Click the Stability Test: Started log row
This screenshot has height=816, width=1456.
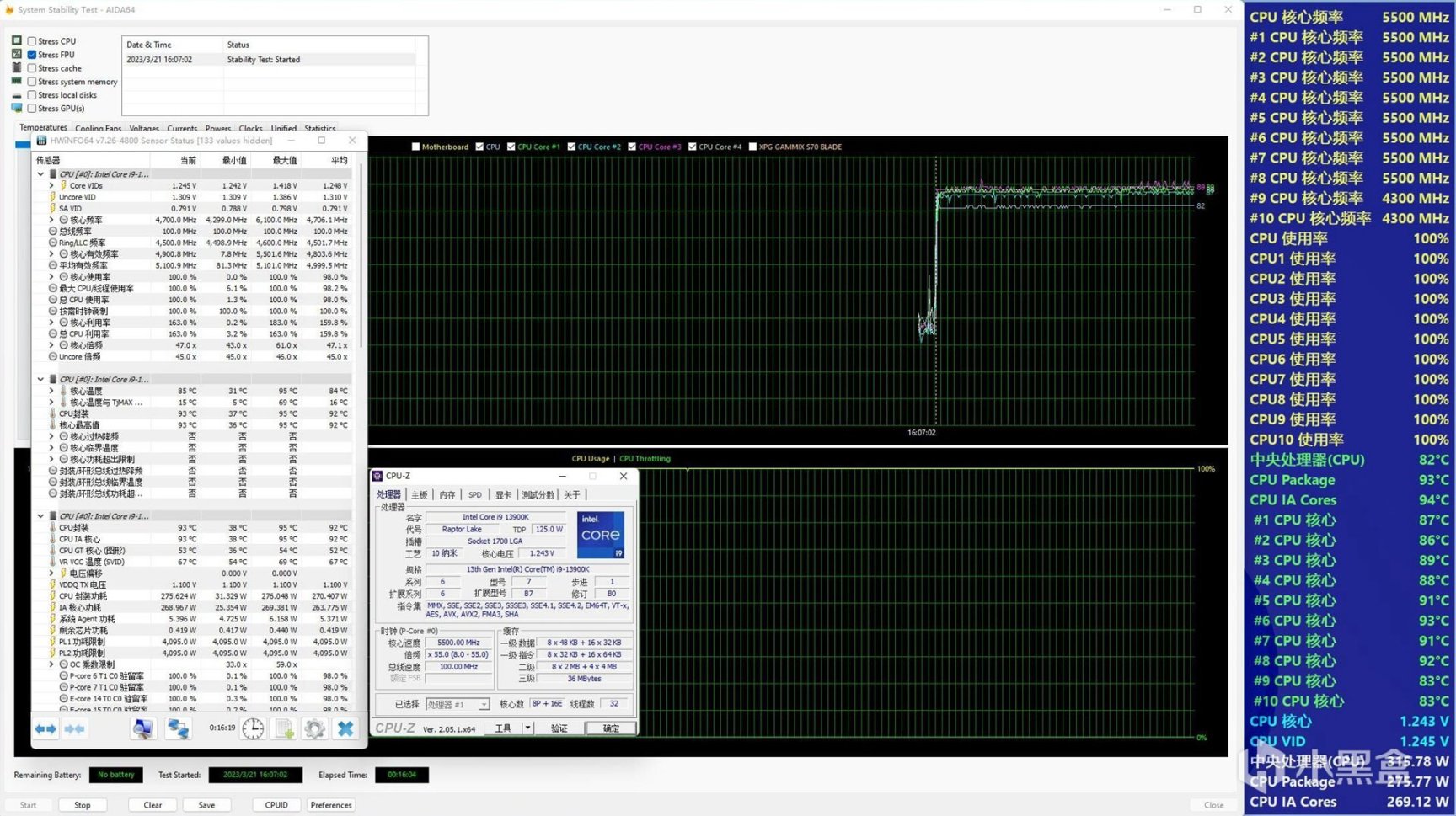(x=270, y=60)
